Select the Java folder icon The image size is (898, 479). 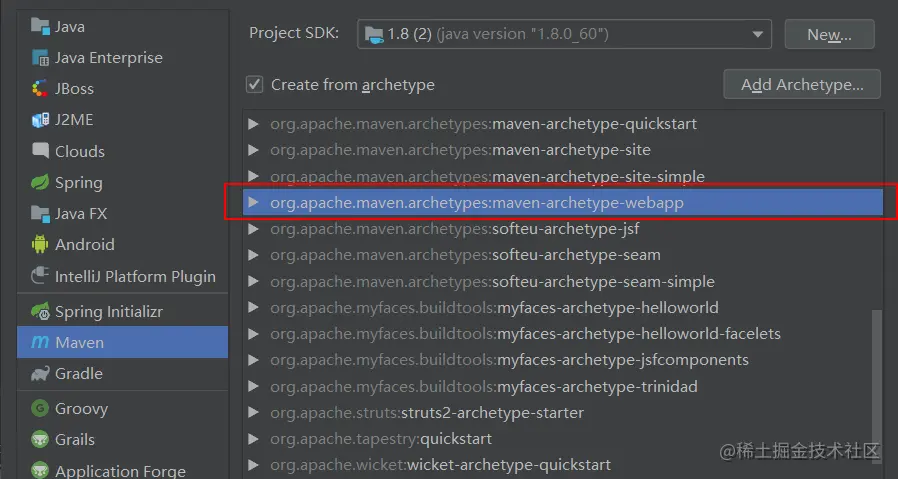coord(40,26)
